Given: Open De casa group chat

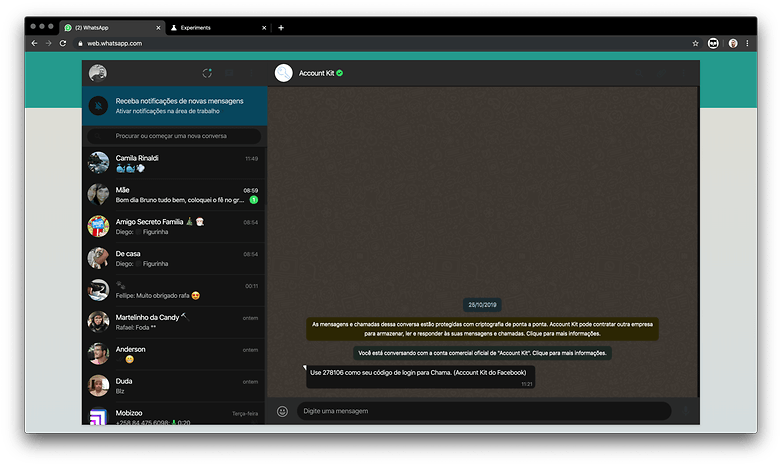Looking at the screenshot, I should coord(174,258).
